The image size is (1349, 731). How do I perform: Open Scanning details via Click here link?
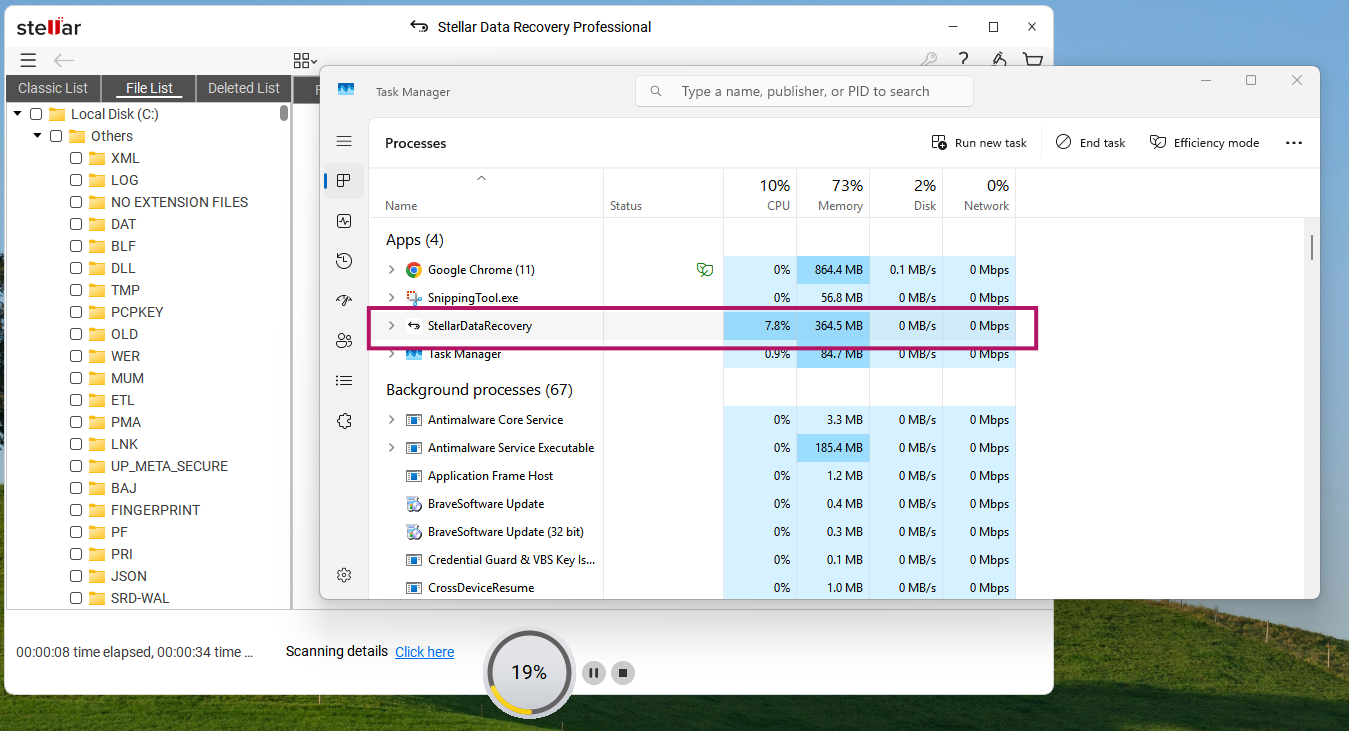coord(424,651)
